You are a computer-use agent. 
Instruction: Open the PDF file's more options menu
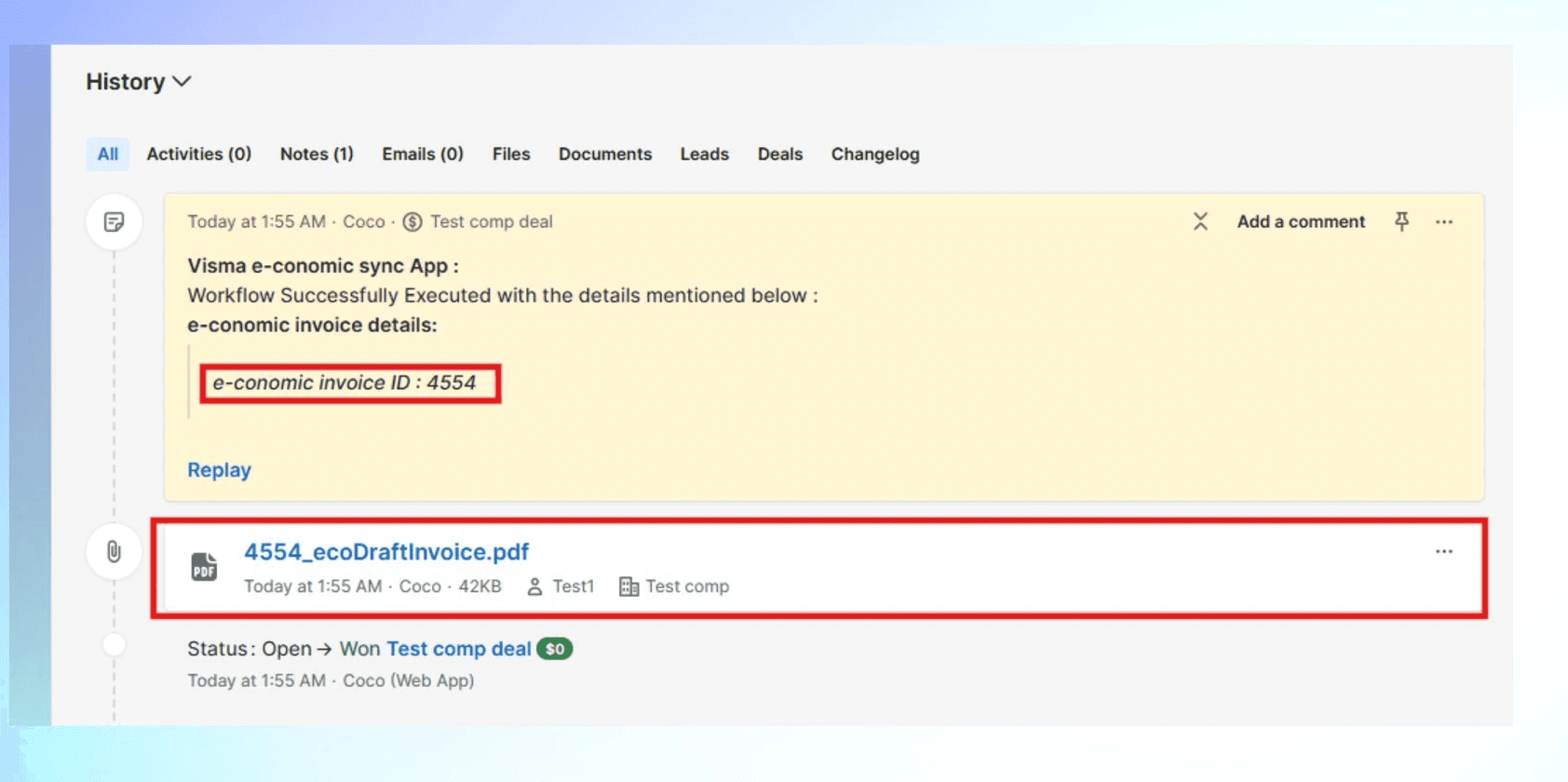click(1444, 551)
